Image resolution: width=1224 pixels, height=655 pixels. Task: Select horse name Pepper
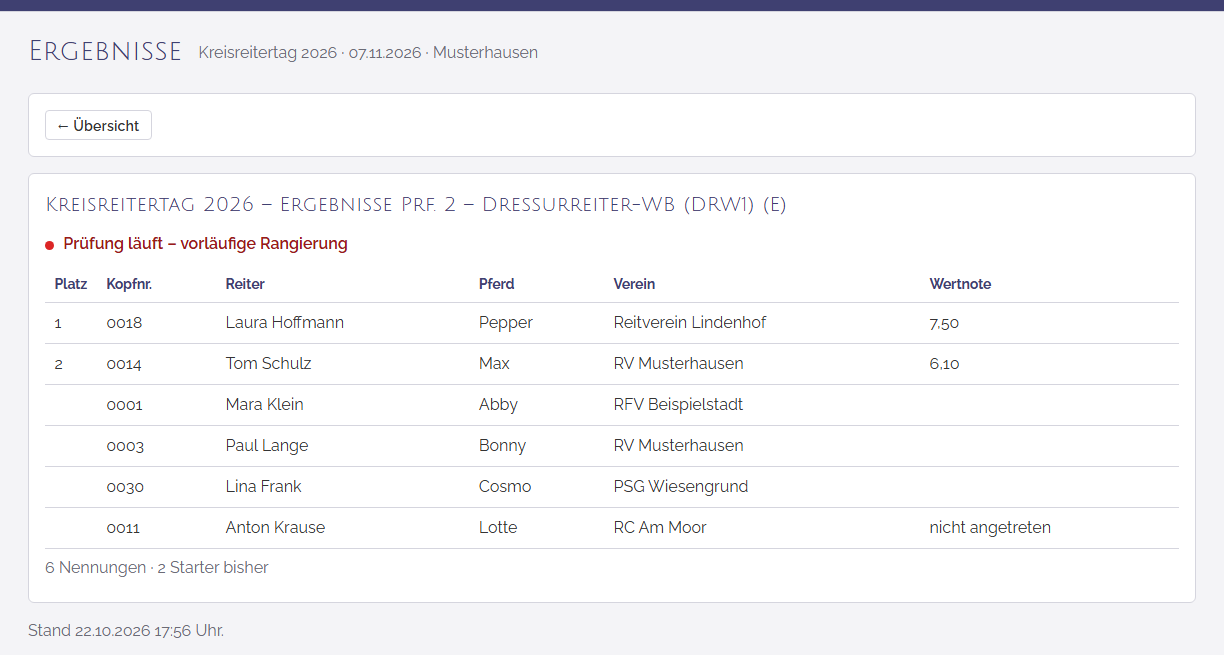(506, 323)
